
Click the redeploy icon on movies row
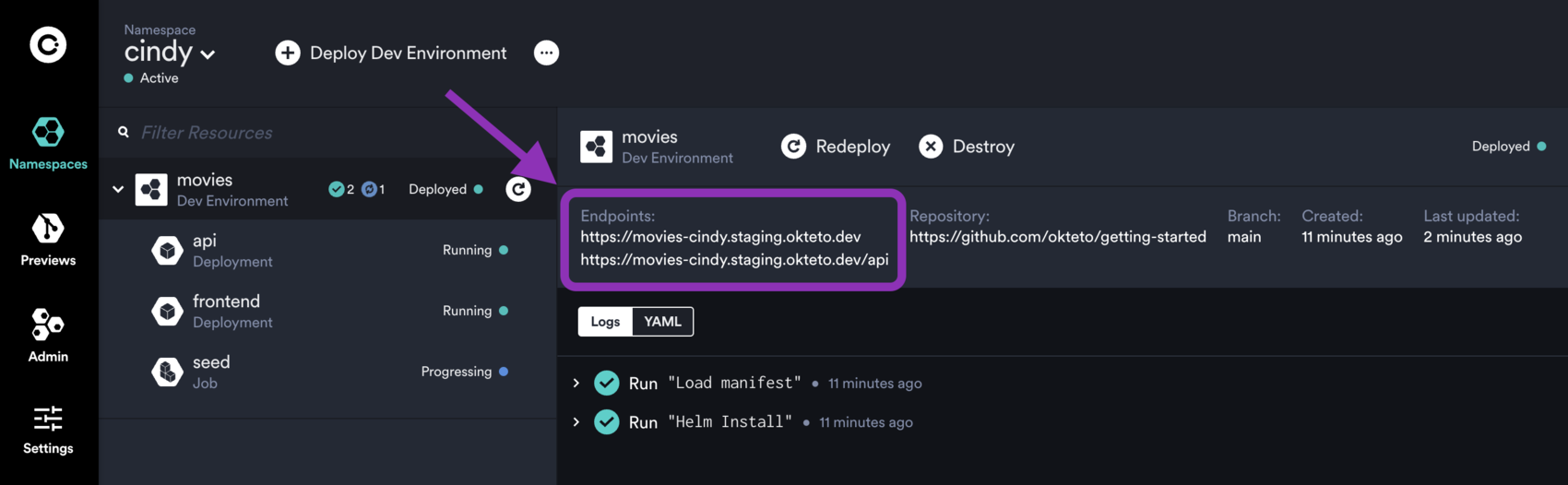518,189
